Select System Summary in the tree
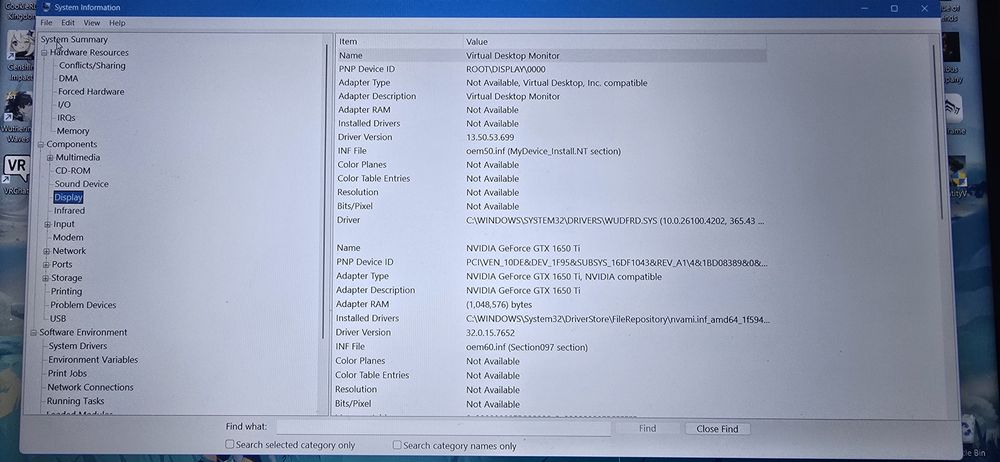1000x462 pixels. 74,40
